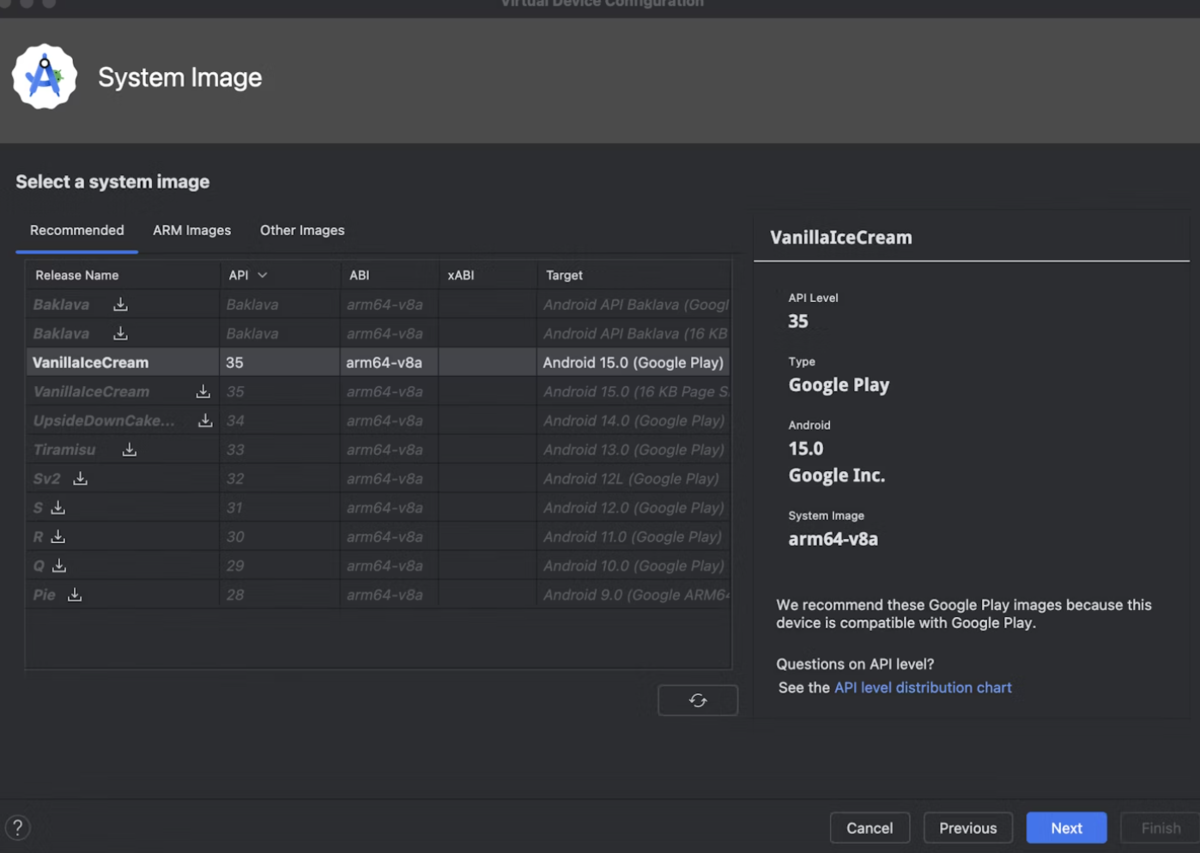The height and width of the screenshot is (853, 1200).
Task: Click API value 34 in the table
Action: [x=235, y=420]
